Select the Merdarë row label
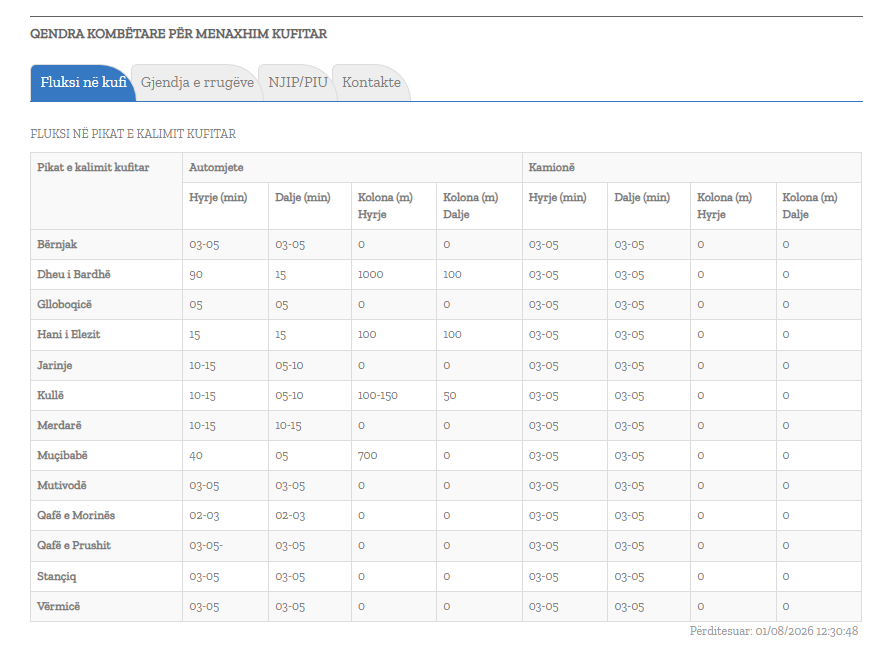The width and height of the screenshot is (896, 655). pyautogui.click(x=59, y=425)
